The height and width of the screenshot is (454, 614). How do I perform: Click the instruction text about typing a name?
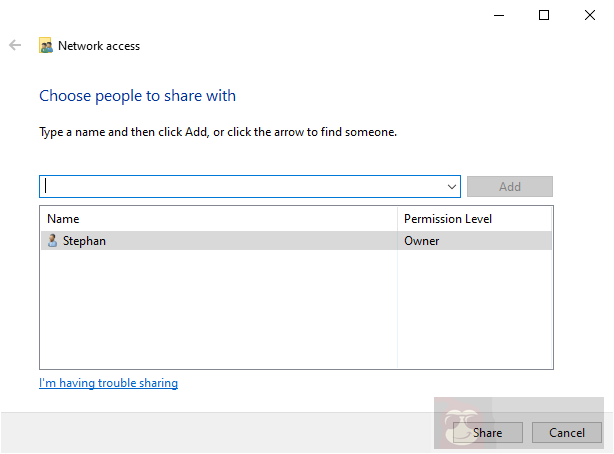point(217,132)
